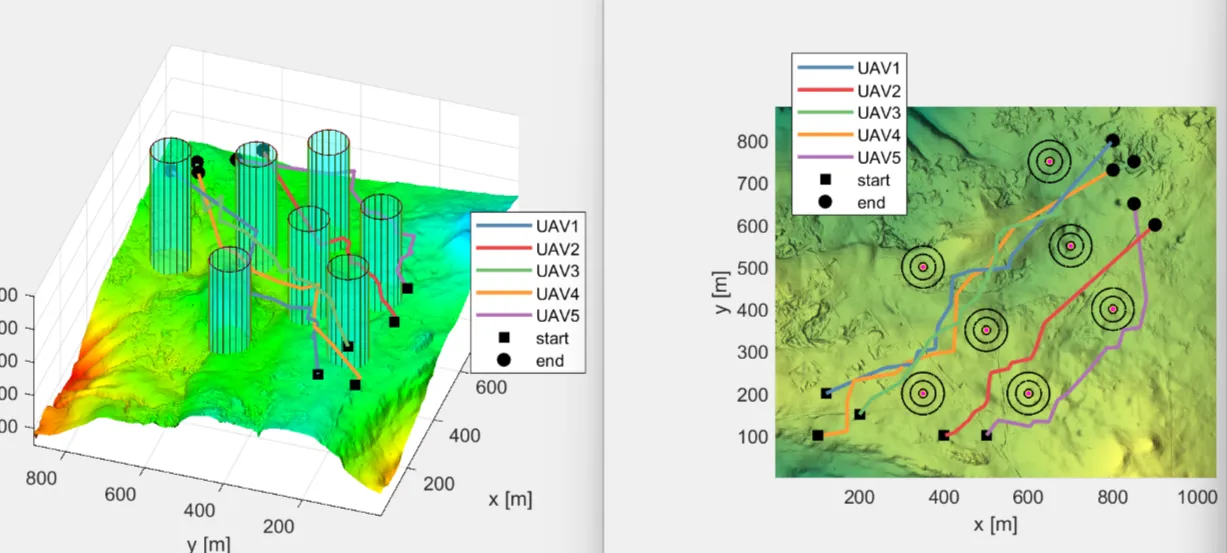Click x-axis tick 600 on the 2D map
1227x553 pixels.
coord(1028,496)
